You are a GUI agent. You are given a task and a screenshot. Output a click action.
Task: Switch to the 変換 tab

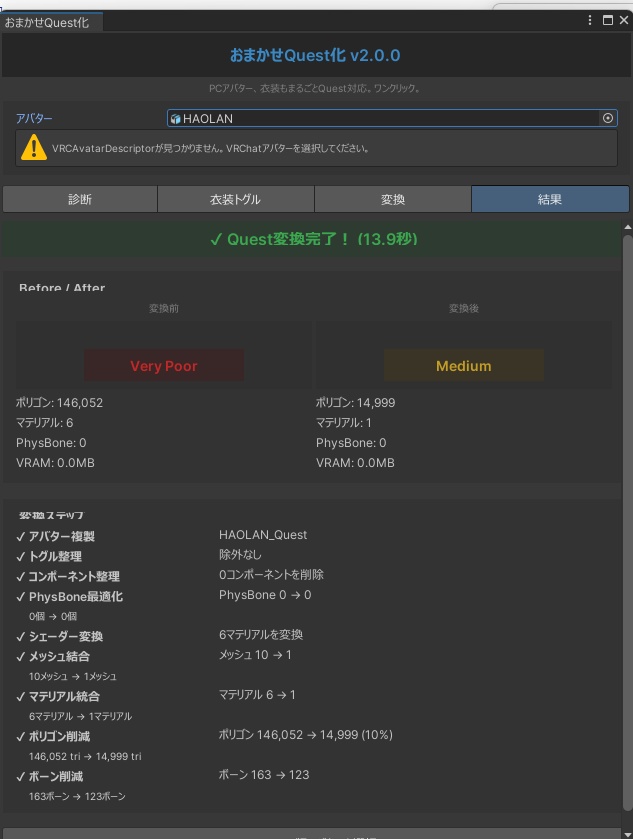(393, 200)
